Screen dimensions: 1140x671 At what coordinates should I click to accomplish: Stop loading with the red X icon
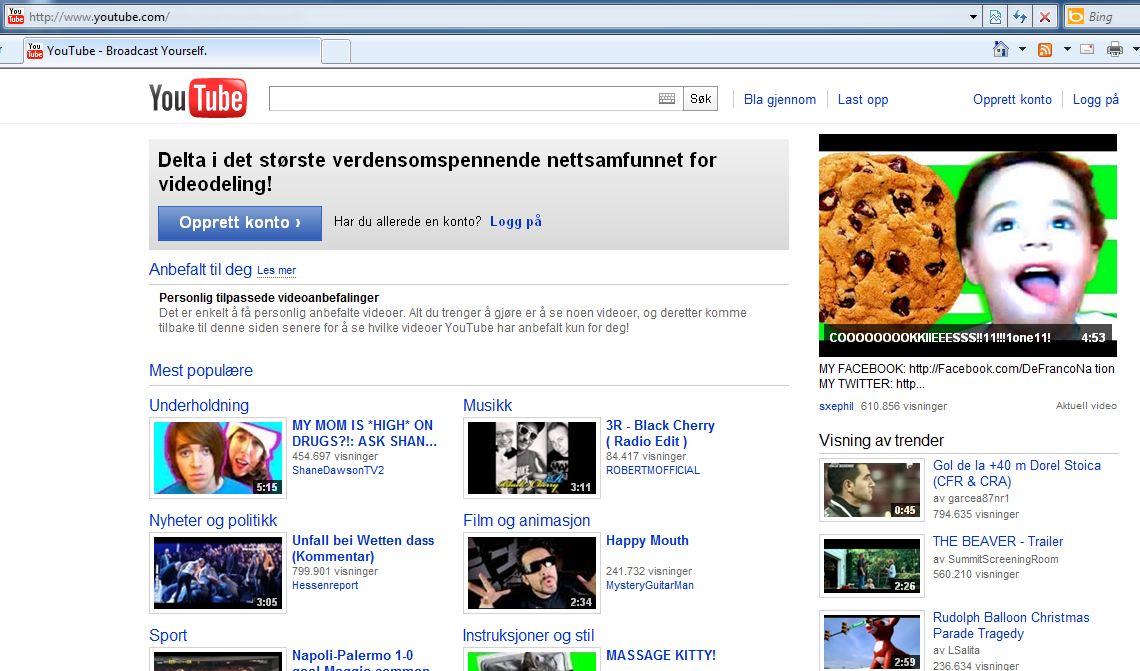pyautogui.click(x=1045, y=17)
